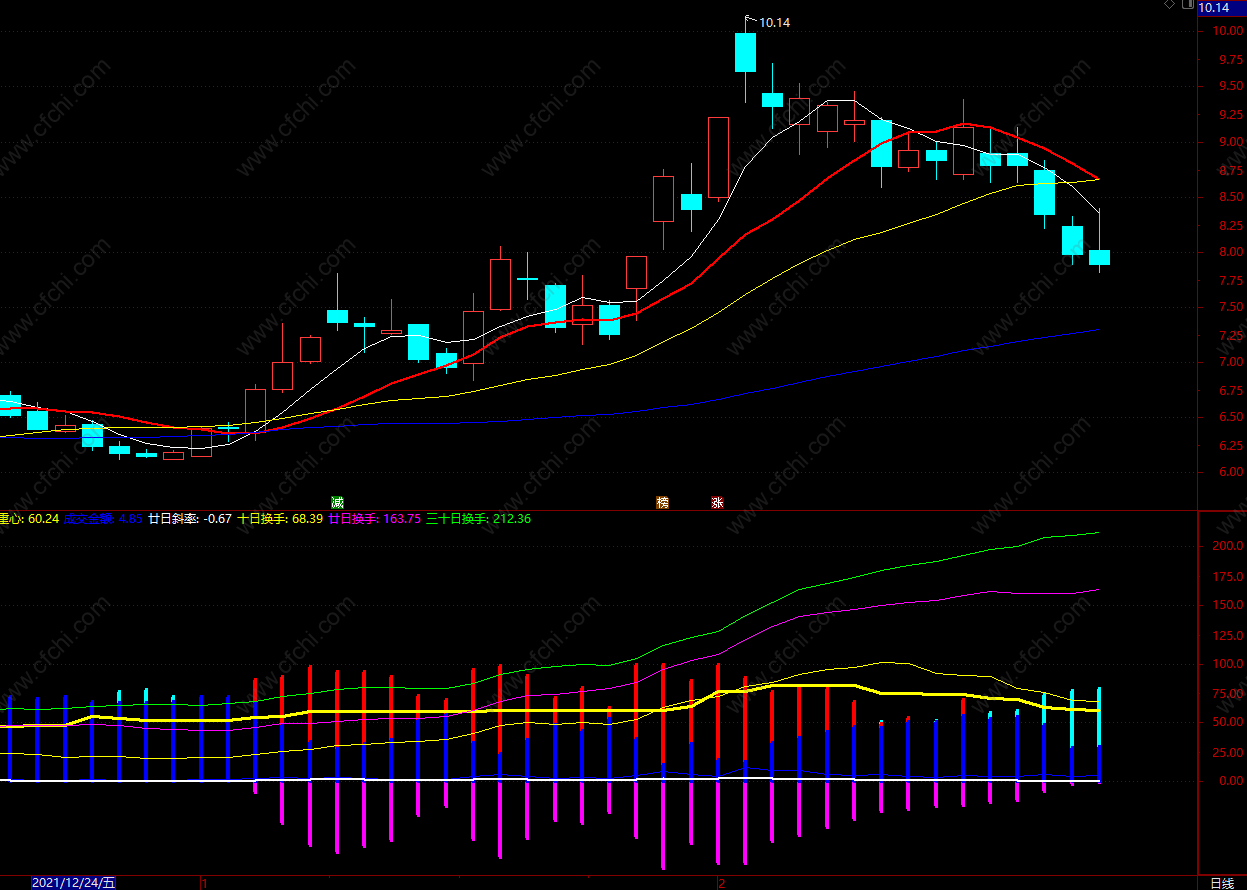Click the 廿日斜率 -0.67 indicator value

click(190, 518)
